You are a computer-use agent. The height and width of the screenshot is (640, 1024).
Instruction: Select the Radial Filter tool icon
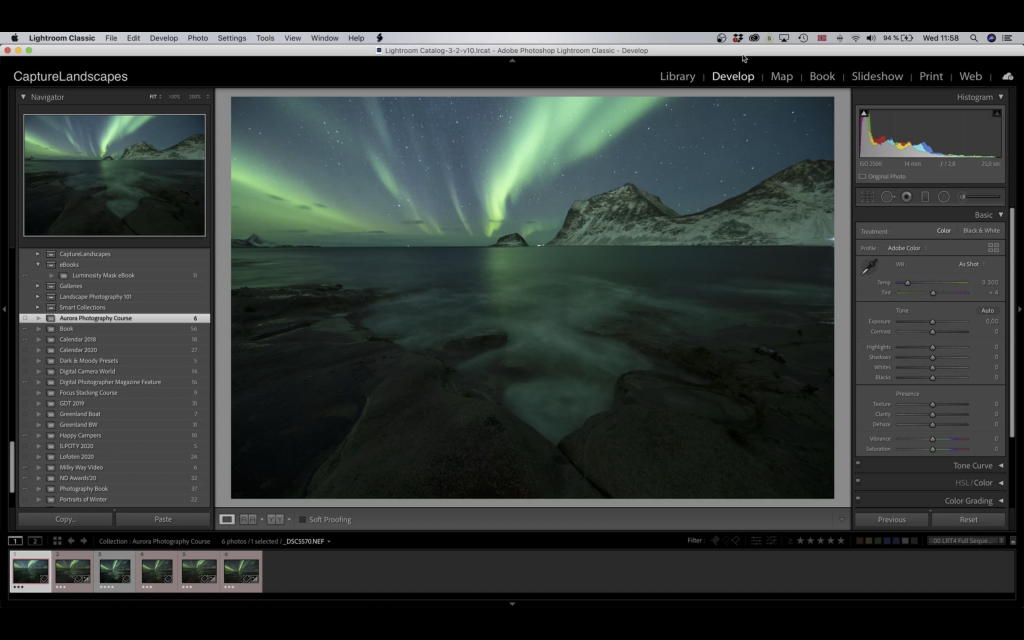944,197
